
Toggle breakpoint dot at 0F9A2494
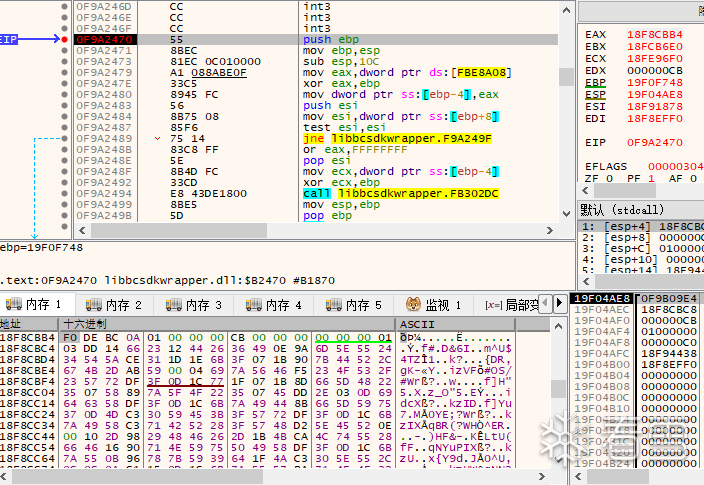coord(64,194)
